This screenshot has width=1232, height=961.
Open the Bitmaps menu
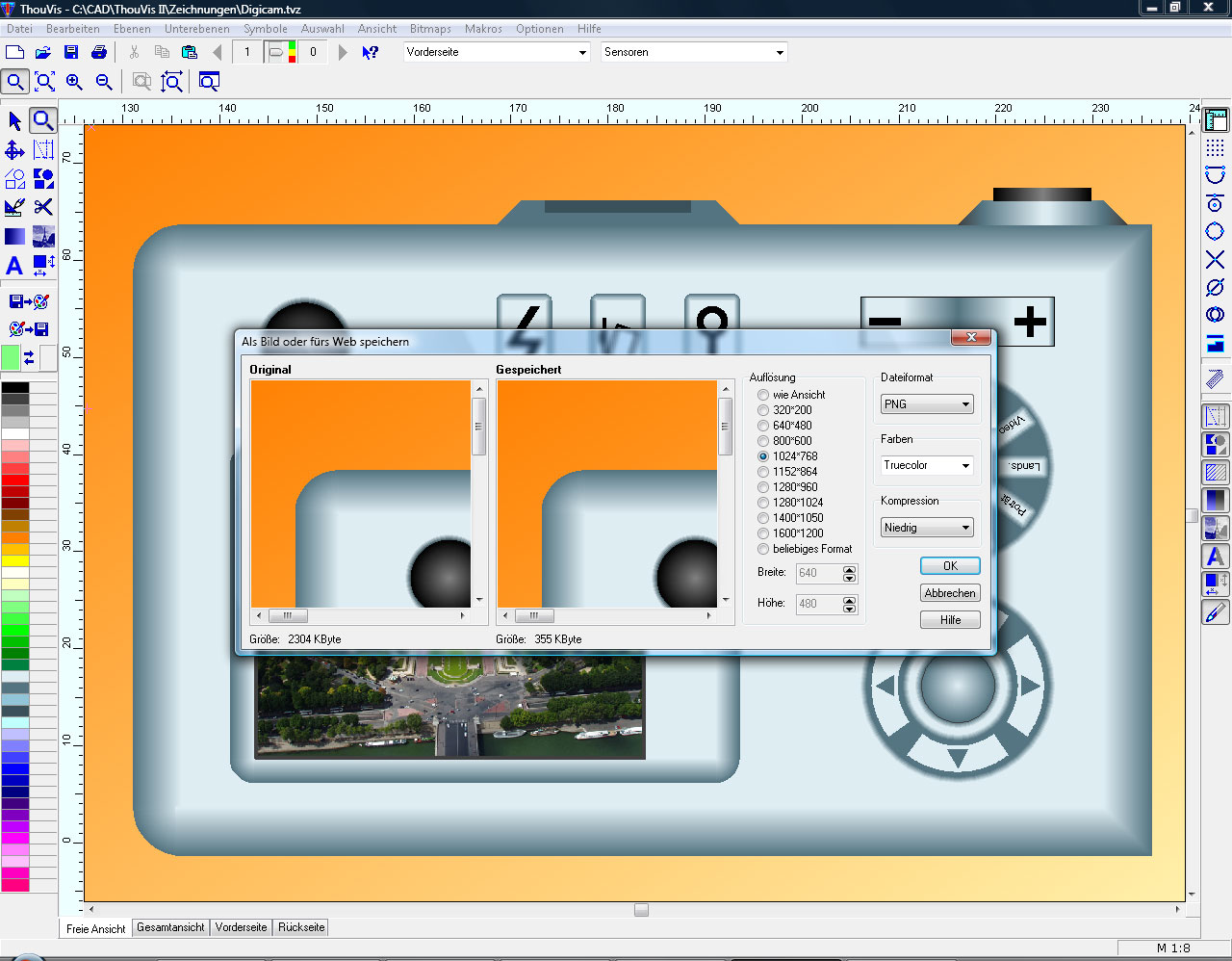(x=429, y=29)
